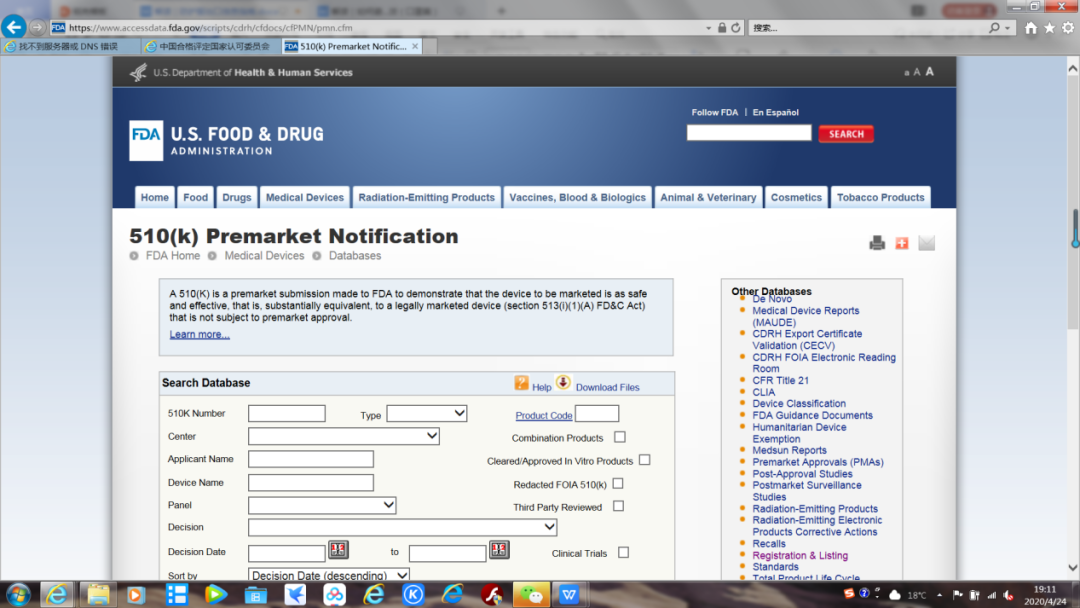Check Combination Products checkbox

click(x=620, y=437)
